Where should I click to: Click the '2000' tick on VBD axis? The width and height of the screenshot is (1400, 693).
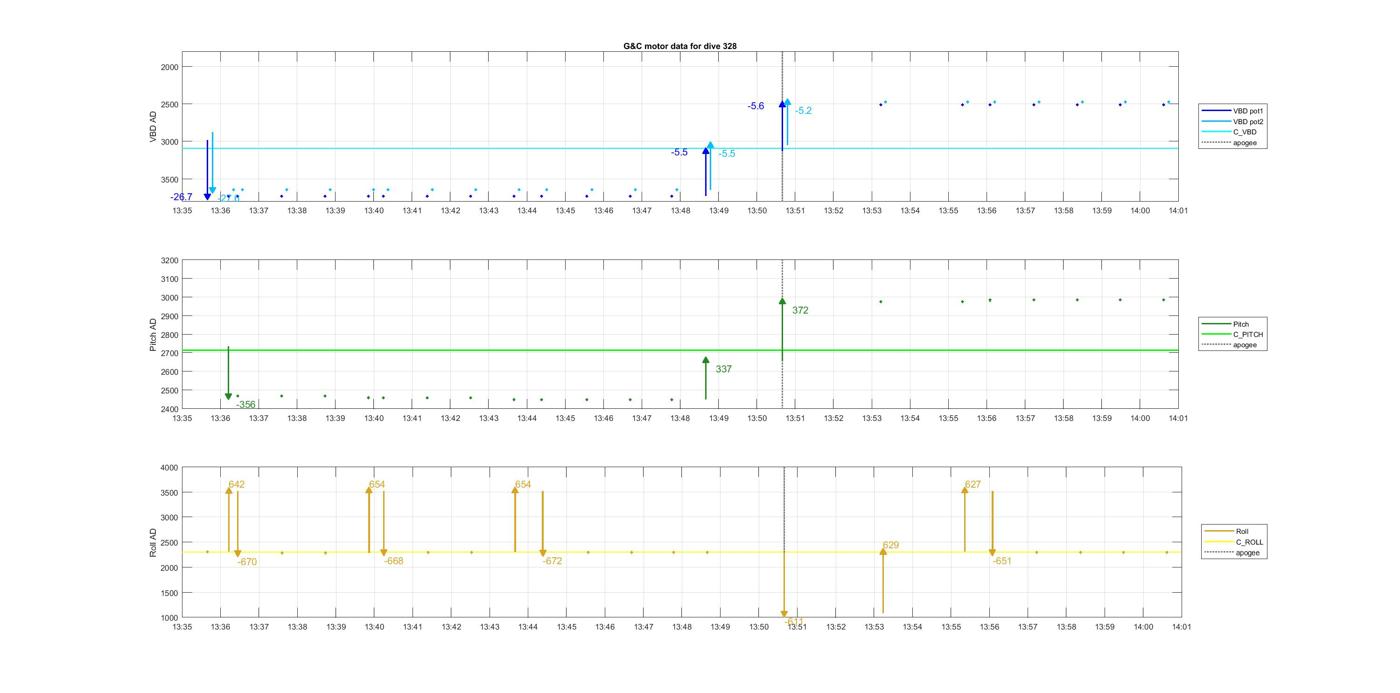pyautogui.click(x=168, y=67)
